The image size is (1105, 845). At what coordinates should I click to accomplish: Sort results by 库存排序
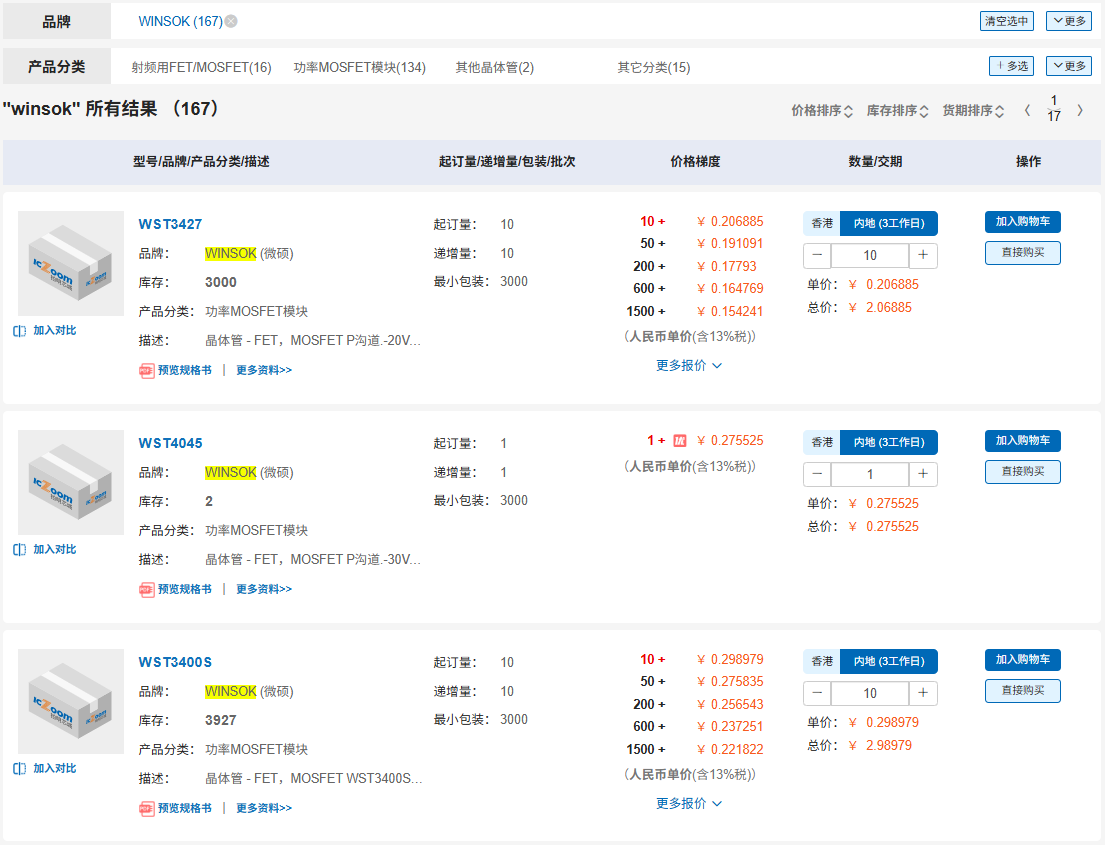click(897, 111)
